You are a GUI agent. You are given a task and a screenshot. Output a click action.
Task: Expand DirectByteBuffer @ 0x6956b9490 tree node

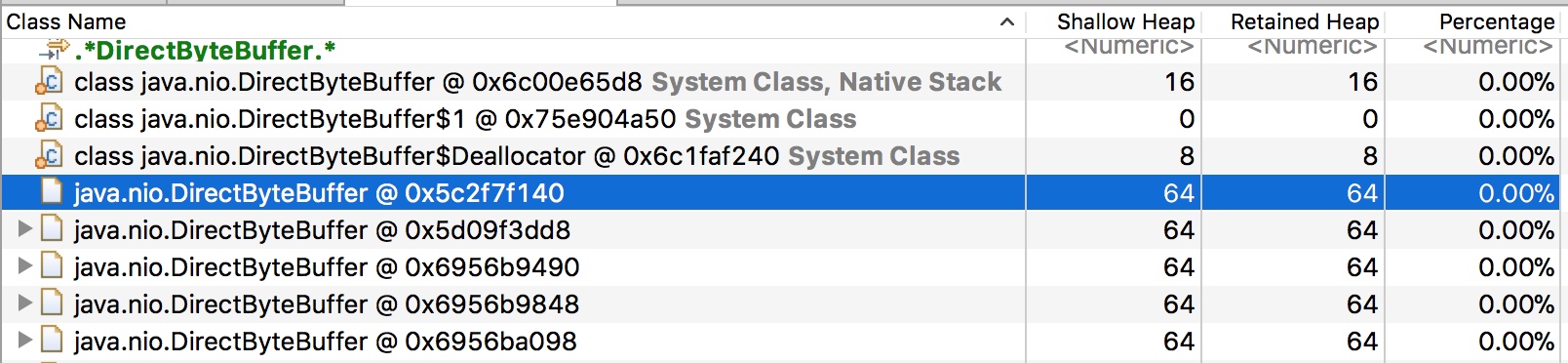pos(25,266)
